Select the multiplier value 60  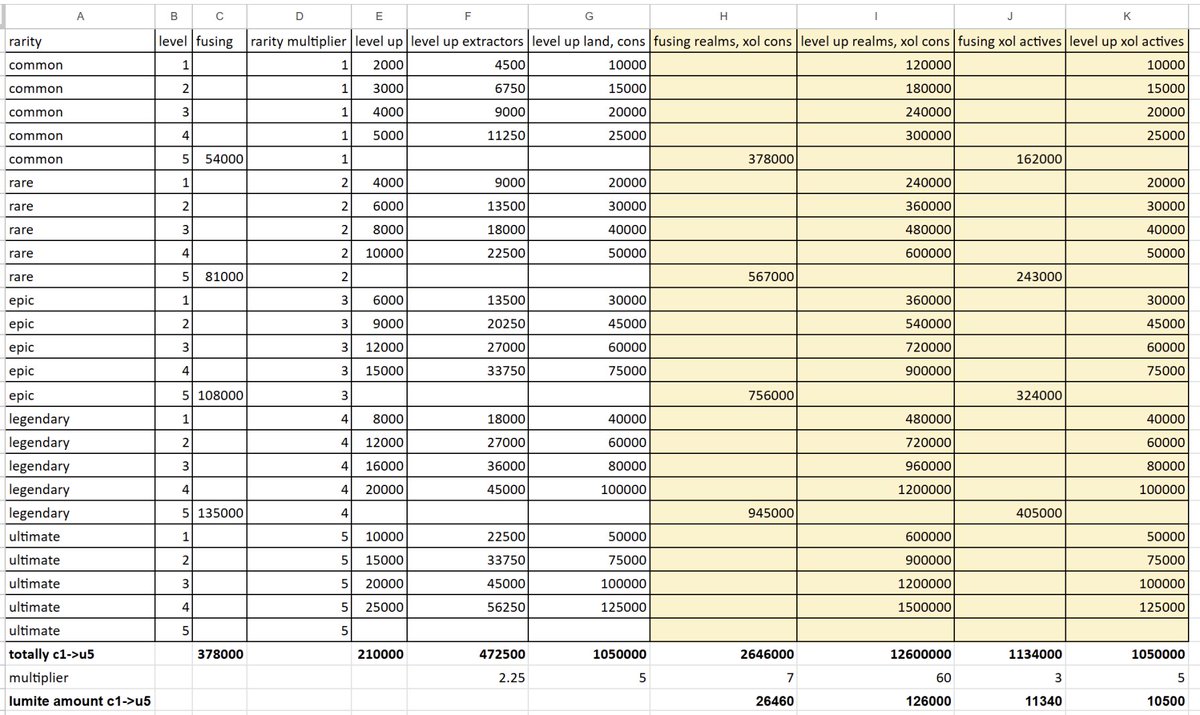pyautogui.click(x=876, y=677)
